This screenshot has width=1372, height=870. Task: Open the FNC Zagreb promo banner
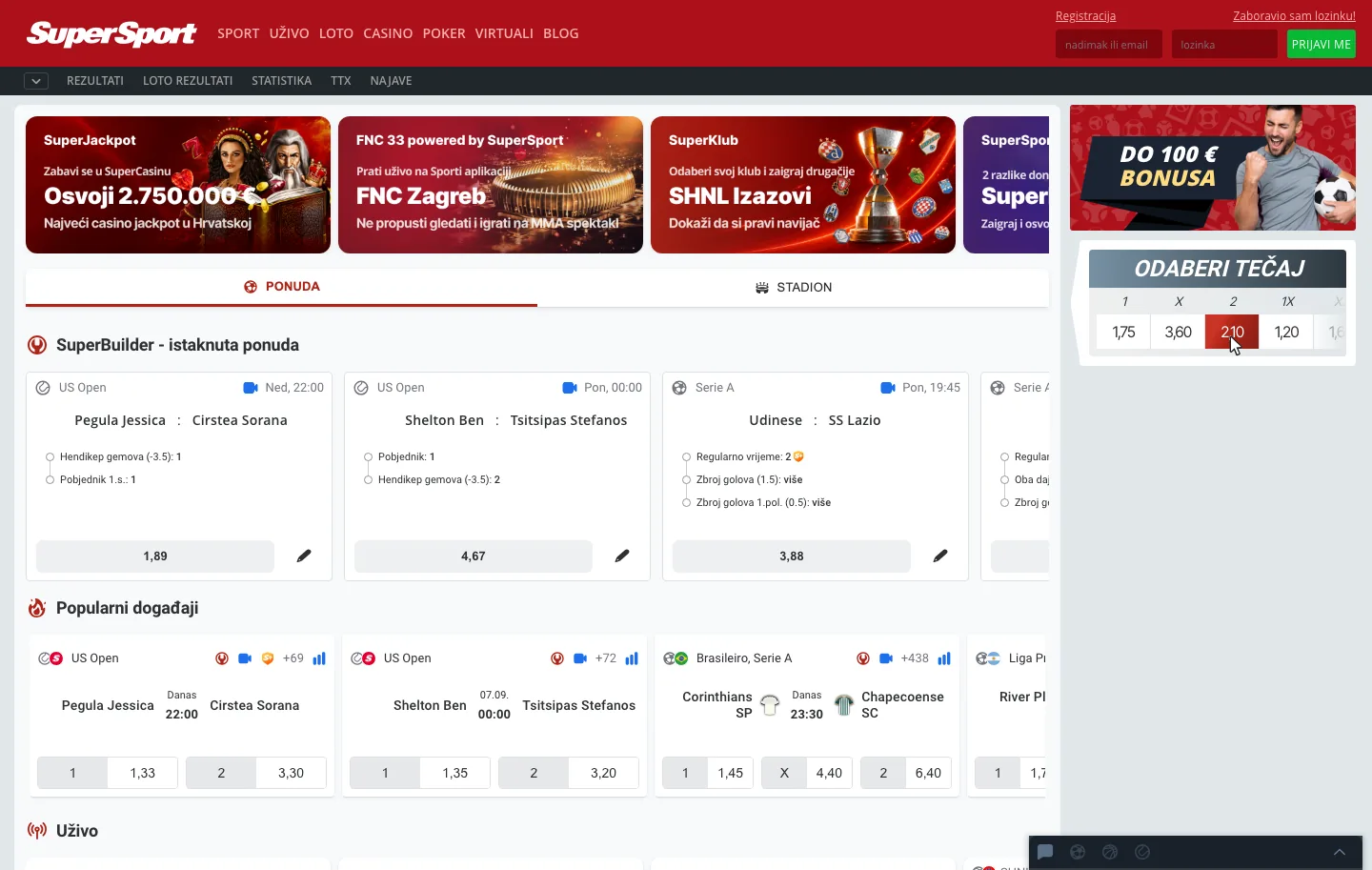coord(491,185)
